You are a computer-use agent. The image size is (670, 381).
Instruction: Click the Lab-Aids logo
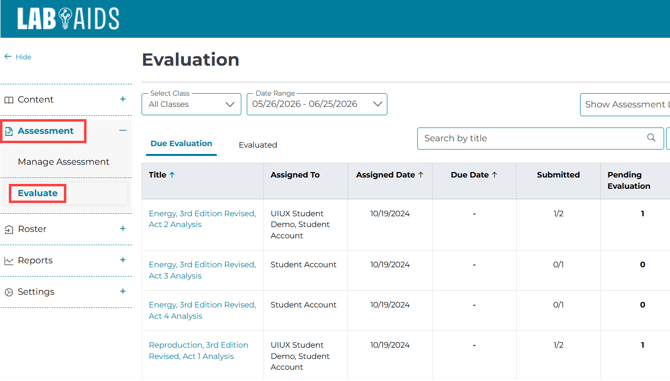[x=68, y=19]
